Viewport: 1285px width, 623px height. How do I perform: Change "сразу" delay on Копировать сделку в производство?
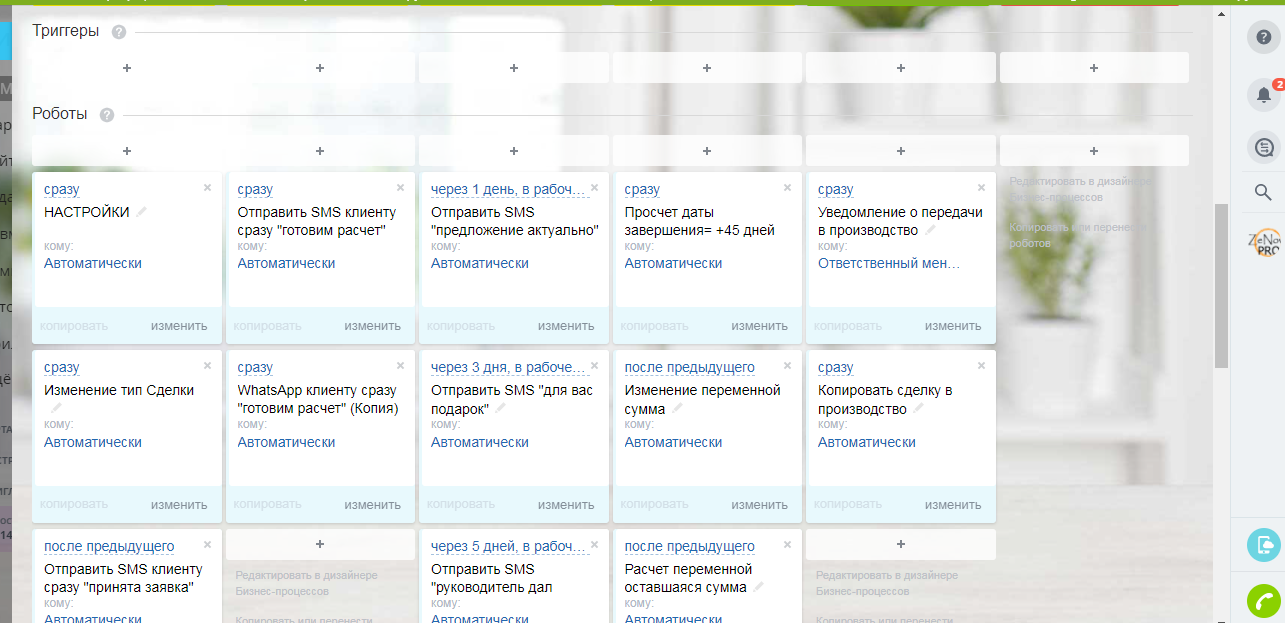pos(836,368)
